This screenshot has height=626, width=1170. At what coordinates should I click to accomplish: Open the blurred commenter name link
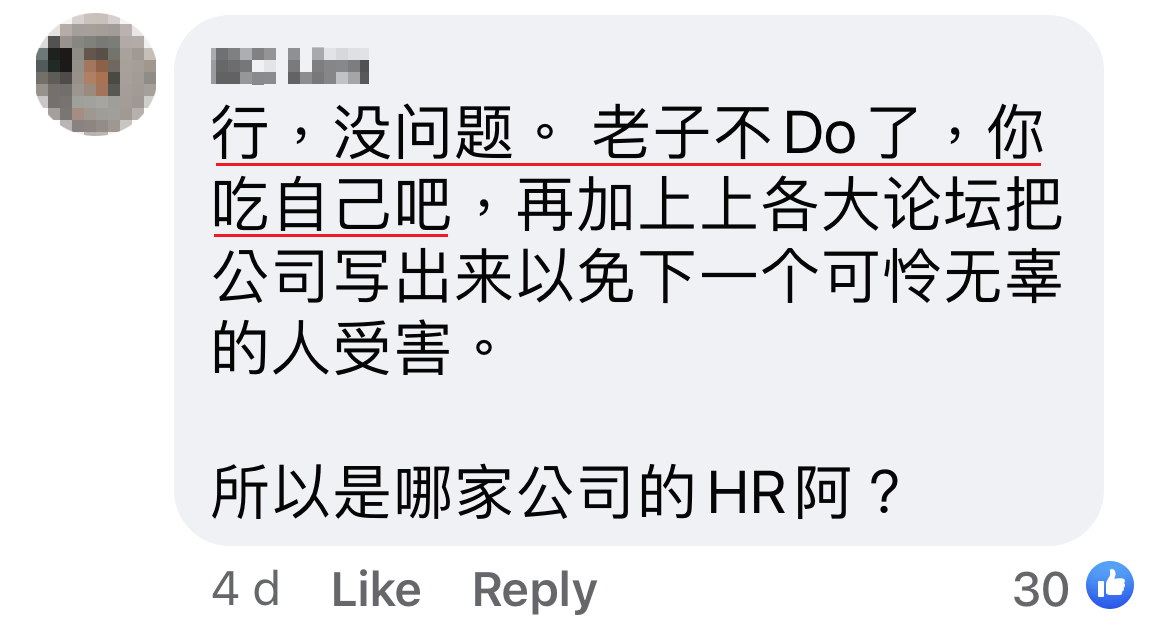pos(290,66)
